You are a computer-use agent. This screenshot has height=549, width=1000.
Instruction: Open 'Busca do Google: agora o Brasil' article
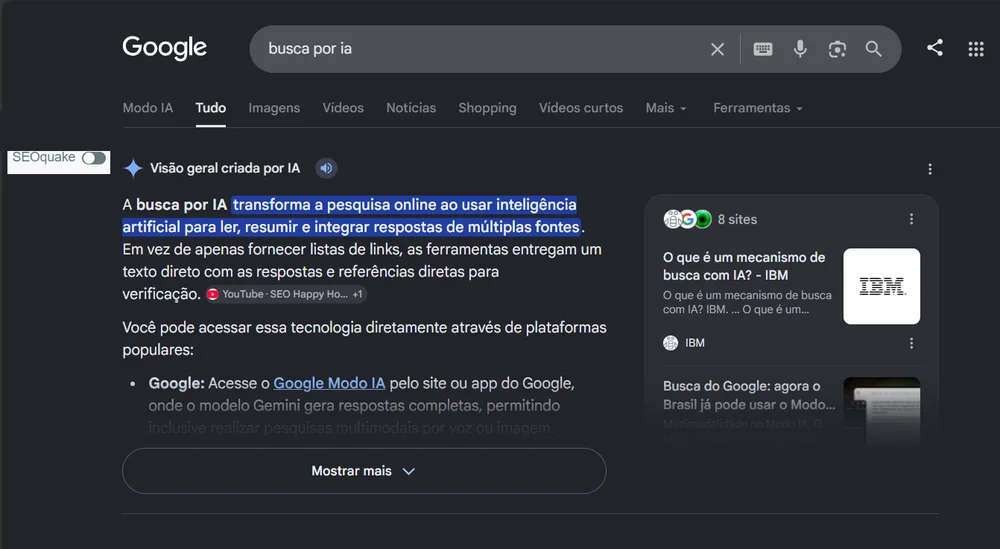(749, 395)
